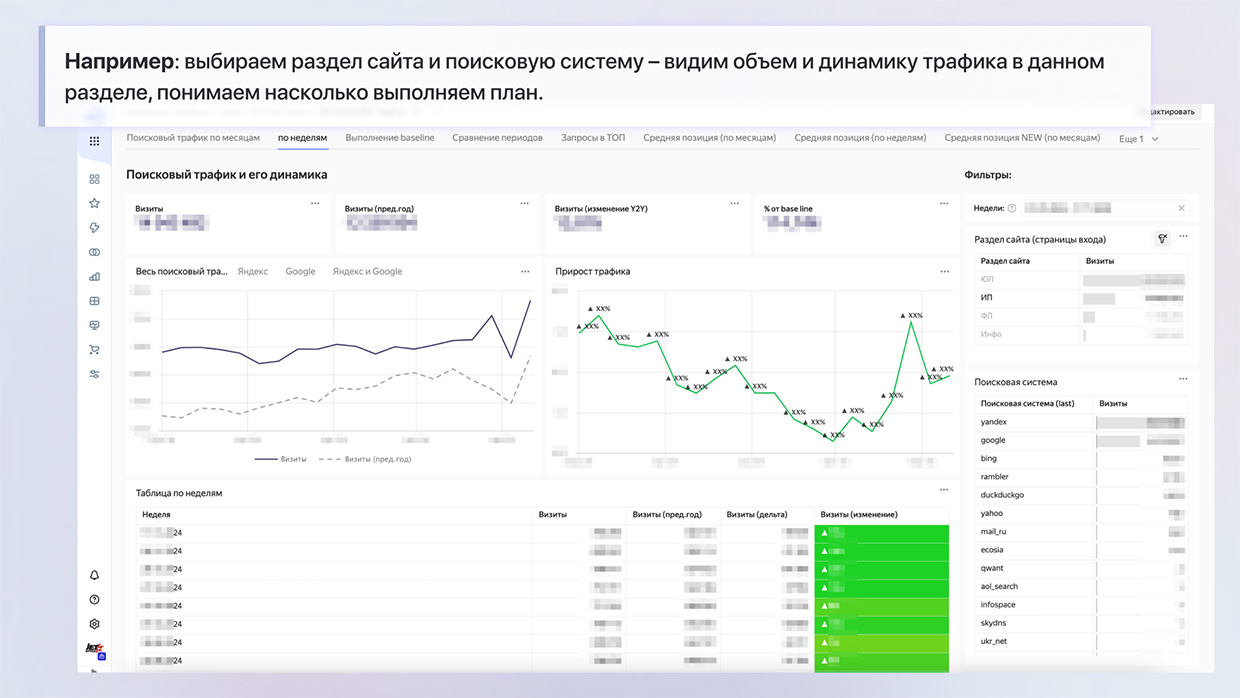Click the shopping cart icon in the sidebar
This screenshot has width=1240, height=698.
(x=95, y=350)
